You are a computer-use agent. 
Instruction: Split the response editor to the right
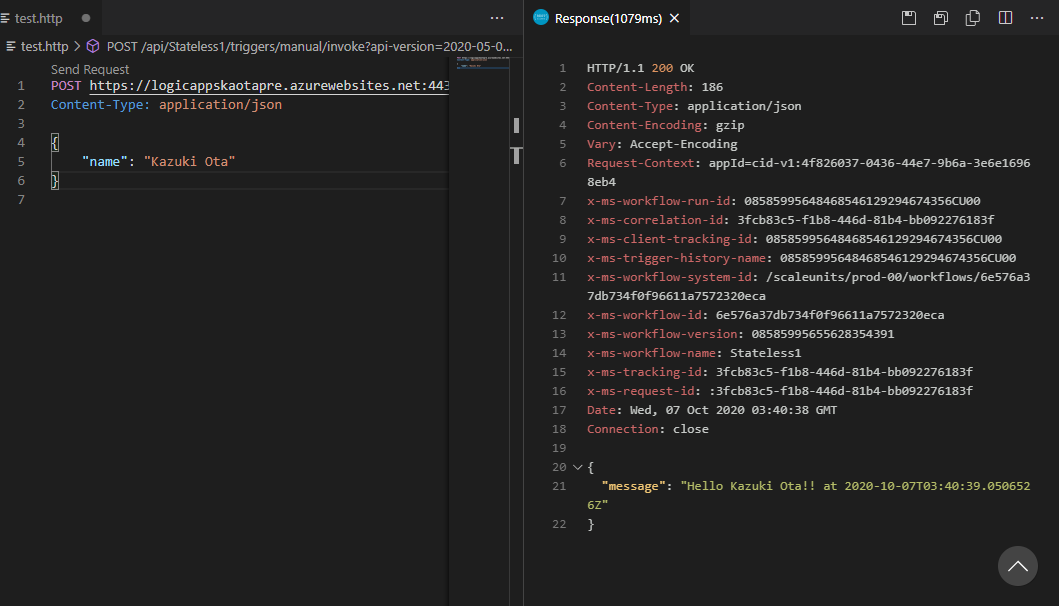pyautogui.click(x=1005, y=18)
